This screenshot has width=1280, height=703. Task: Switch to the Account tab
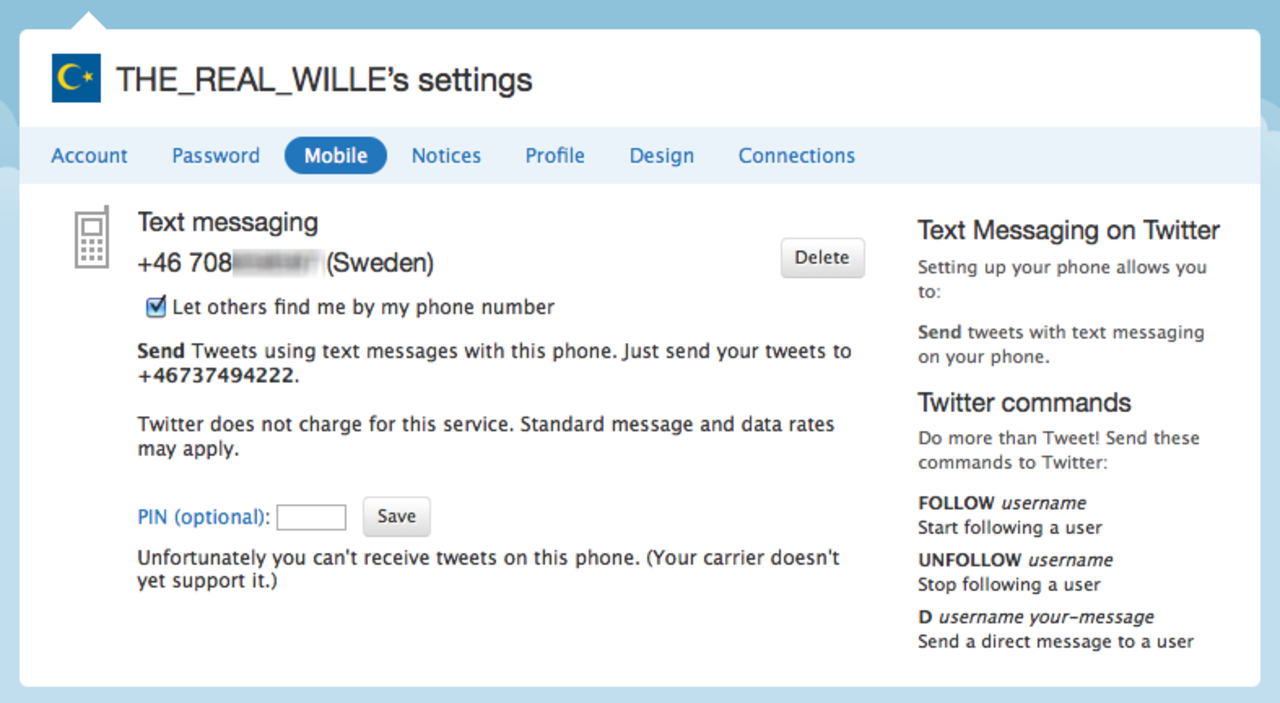pos(89,155)
